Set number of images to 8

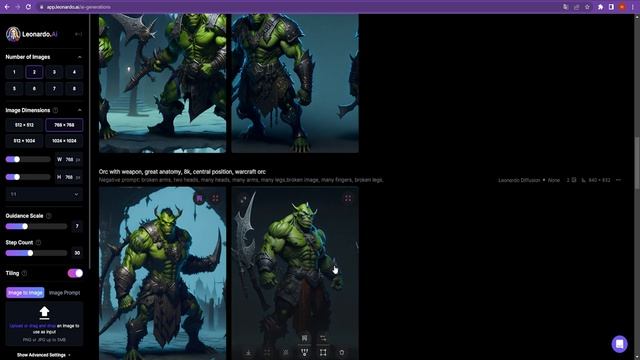(x=74, y=89)
